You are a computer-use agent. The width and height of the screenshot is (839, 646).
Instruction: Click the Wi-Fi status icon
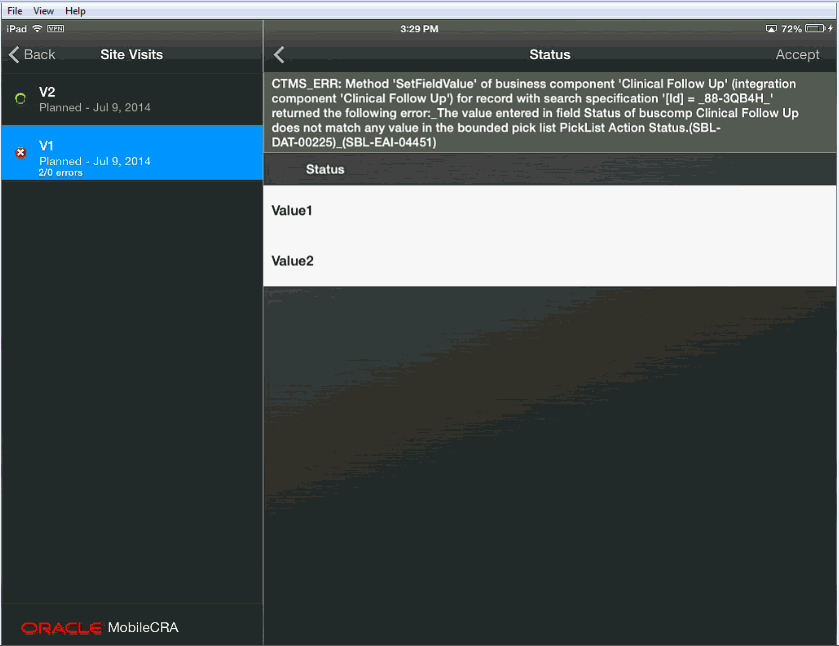37,28
